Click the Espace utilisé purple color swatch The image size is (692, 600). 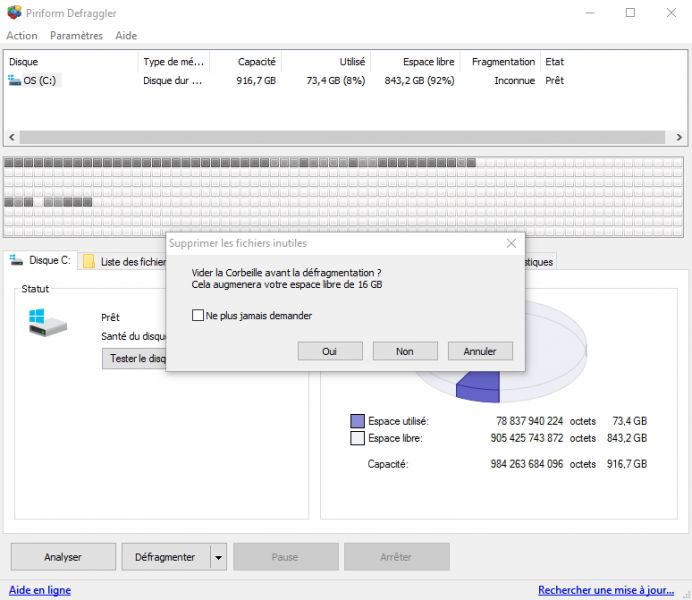(357, 421)
